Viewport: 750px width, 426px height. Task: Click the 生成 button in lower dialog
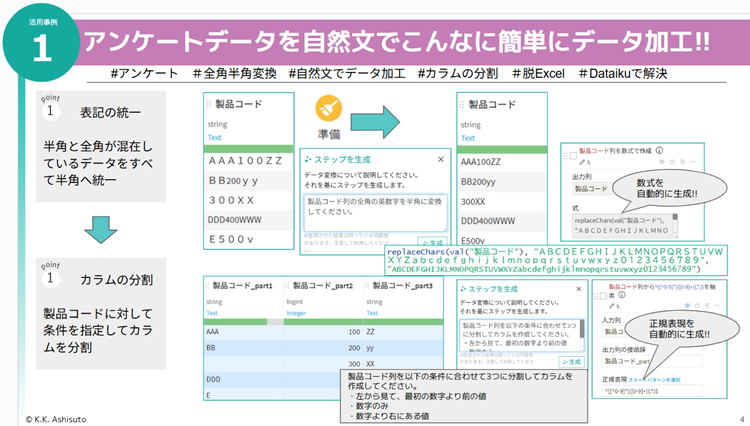[x=573, y=360]
